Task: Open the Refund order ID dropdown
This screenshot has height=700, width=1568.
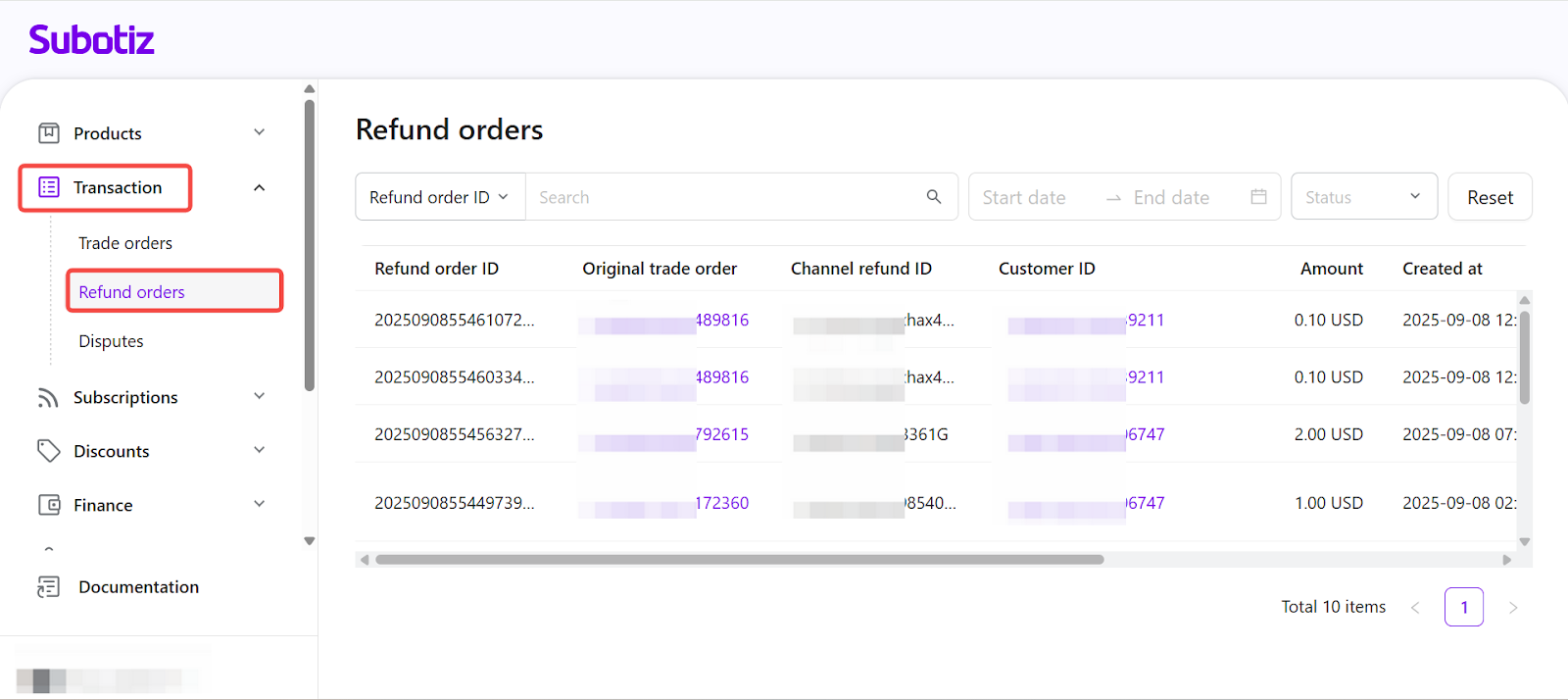Action: (440, 197)
